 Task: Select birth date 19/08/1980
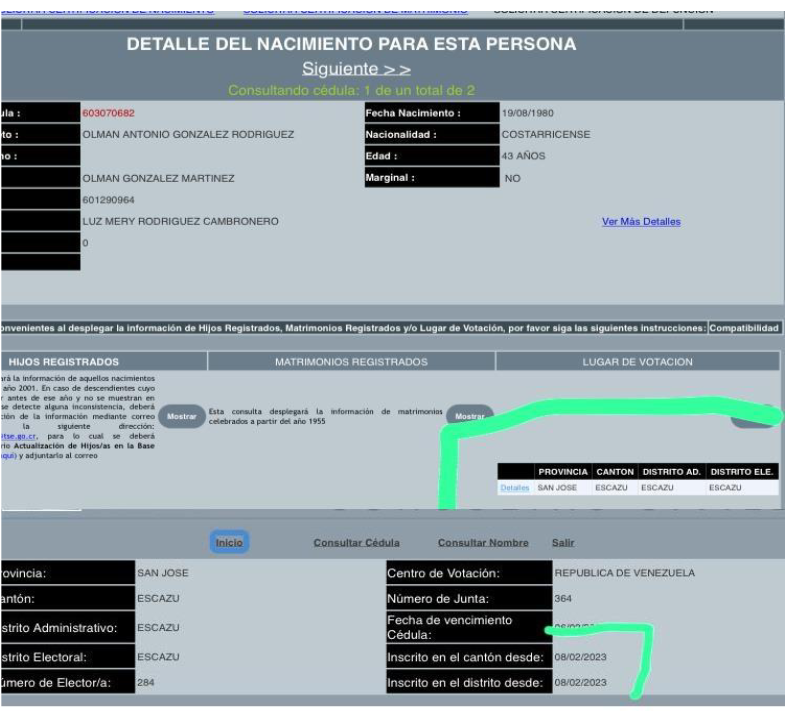[x=527, y=113]
